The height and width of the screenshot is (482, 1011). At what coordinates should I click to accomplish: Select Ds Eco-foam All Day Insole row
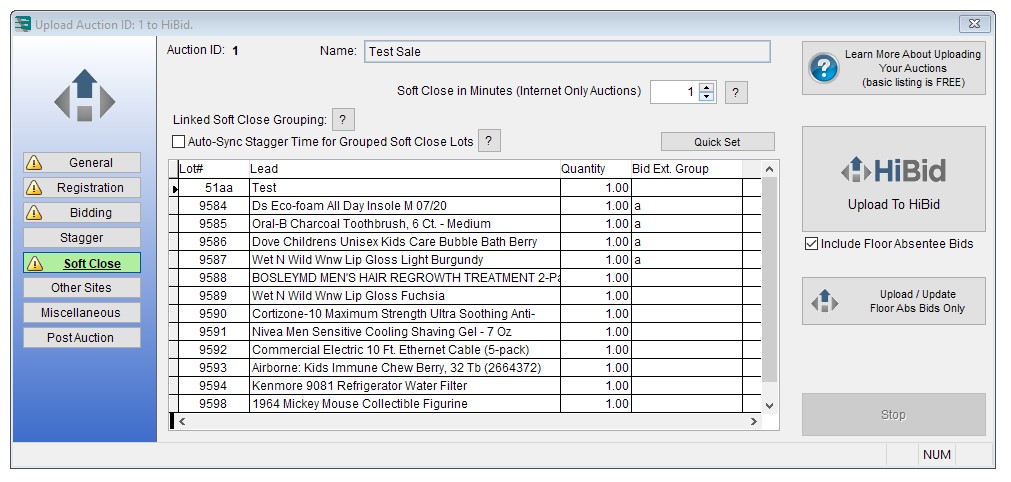pyautogui.click(x=465, y=206)
